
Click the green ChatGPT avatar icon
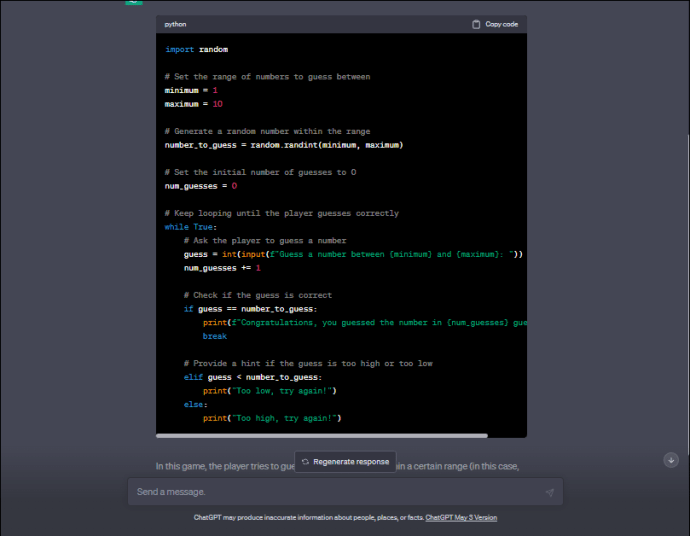[x=133, y=2]
